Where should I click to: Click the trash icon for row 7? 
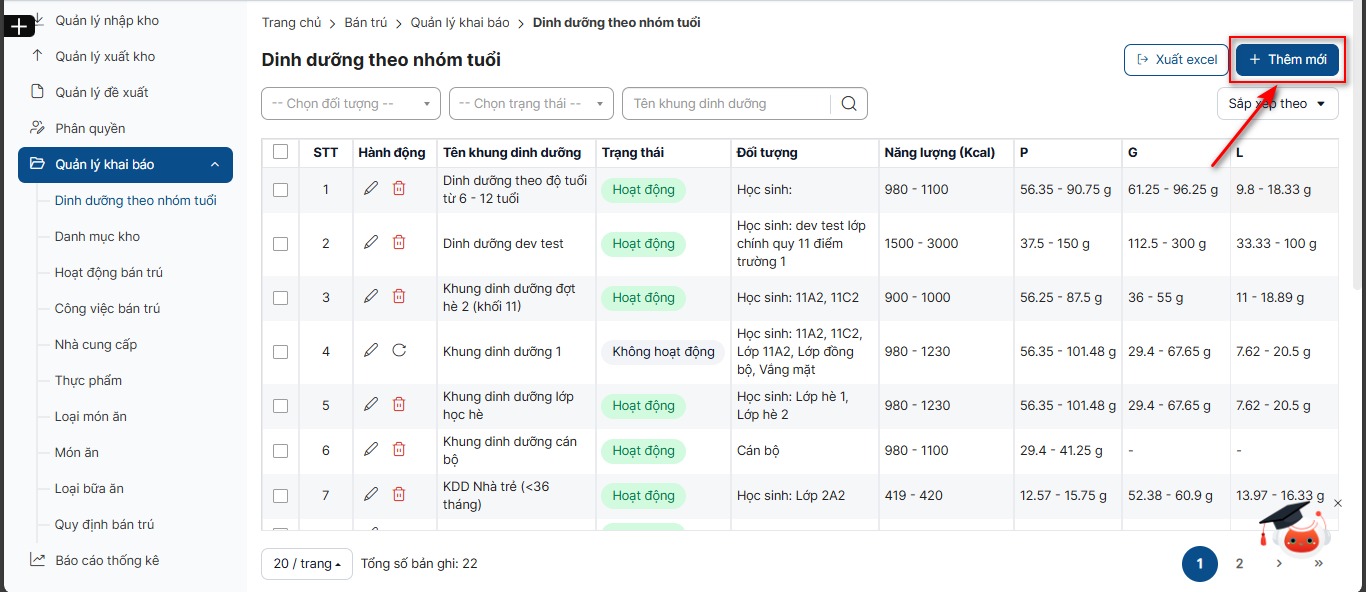(399, 494)
